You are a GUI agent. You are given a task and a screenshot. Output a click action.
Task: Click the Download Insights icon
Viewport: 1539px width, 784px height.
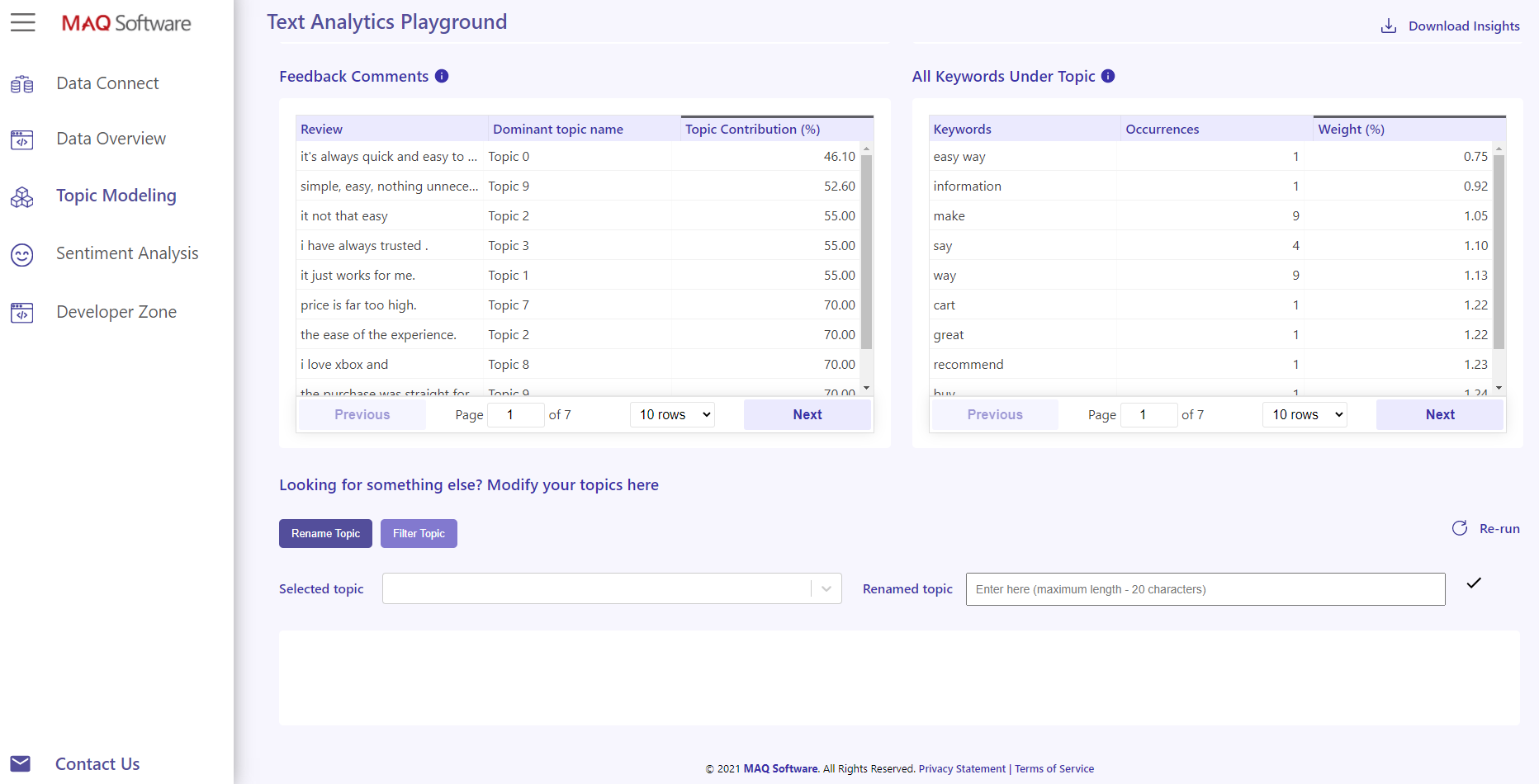(x=1388, y=26)
